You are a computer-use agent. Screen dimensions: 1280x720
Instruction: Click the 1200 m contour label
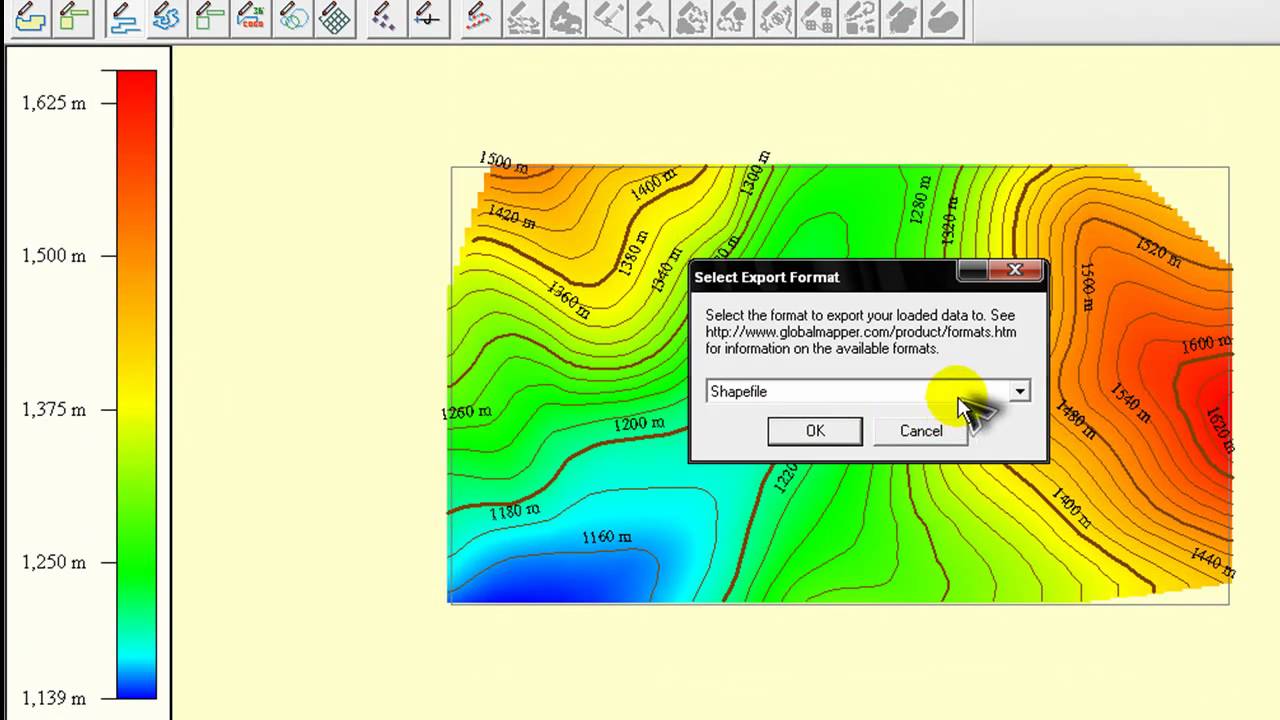[x=639, y=424]
